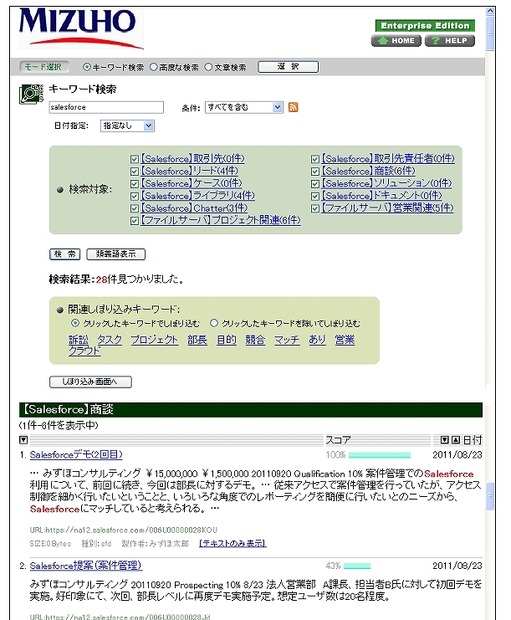Click the しぼり込み画面へ button
The height and width of the screenshot is (620, 511).
(x=91, y=382)
